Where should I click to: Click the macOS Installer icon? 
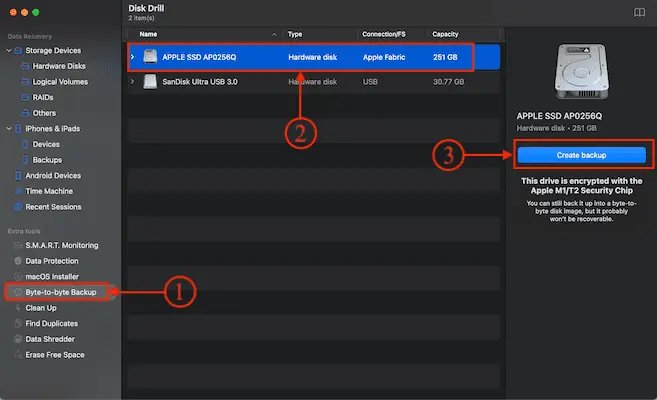18,276
